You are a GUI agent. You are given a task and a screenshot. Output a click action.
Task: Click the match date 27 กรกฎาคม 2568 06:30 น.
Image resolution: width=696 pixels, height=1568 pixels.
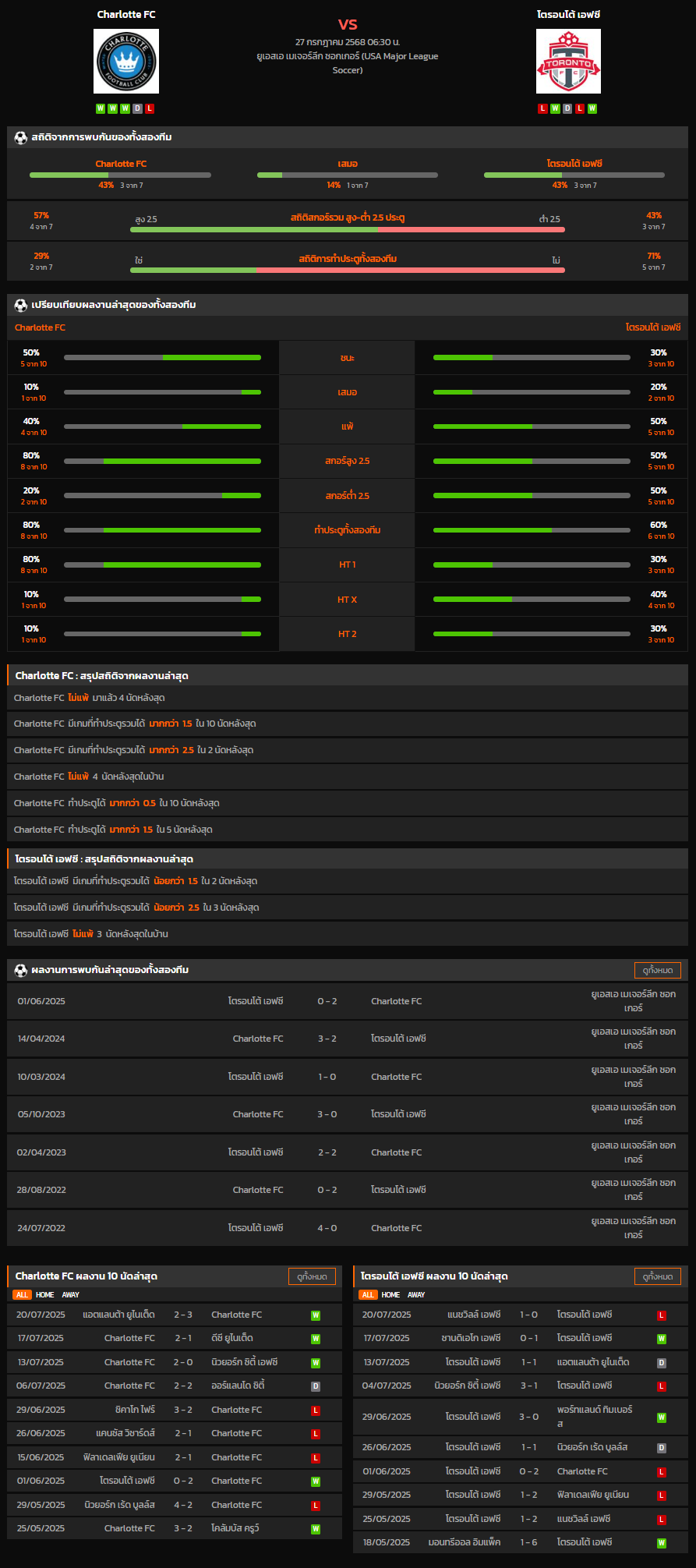pyautogui.click(x=348, y=42)
